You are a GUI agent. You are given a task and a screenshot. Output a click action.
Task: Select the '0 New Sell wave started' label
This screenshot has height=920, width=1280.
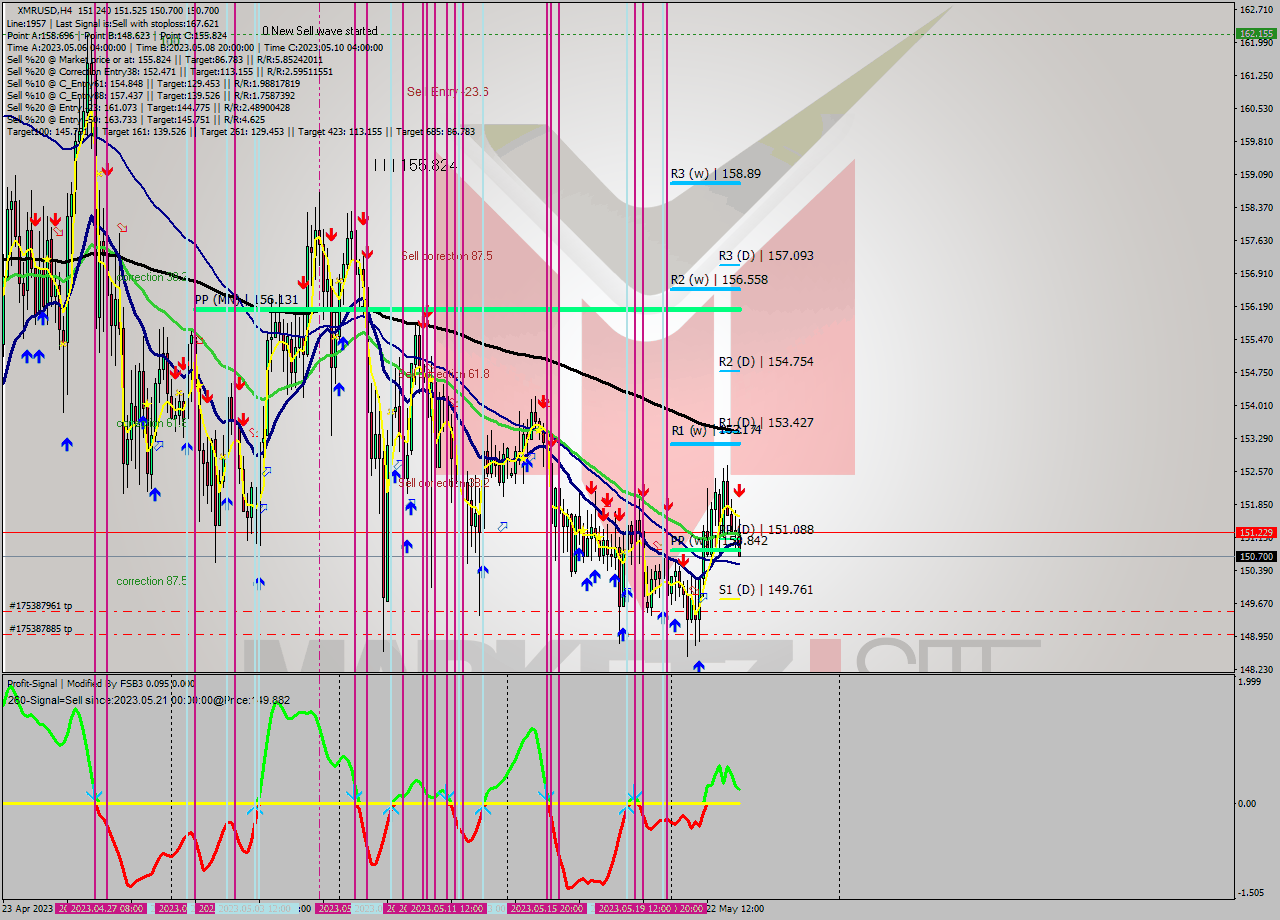pyautogui.click(x=320, y=31)
